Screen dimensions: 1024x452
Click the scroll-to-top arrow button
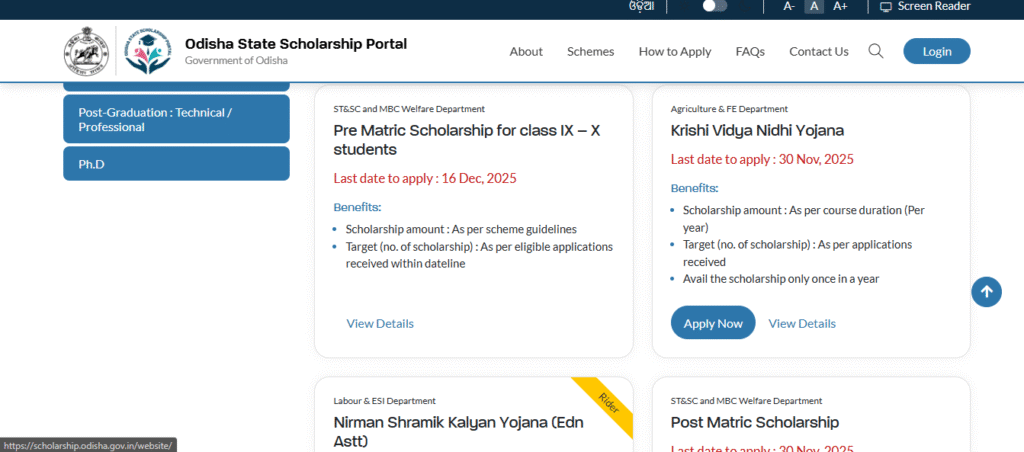(x=986, y=292)
